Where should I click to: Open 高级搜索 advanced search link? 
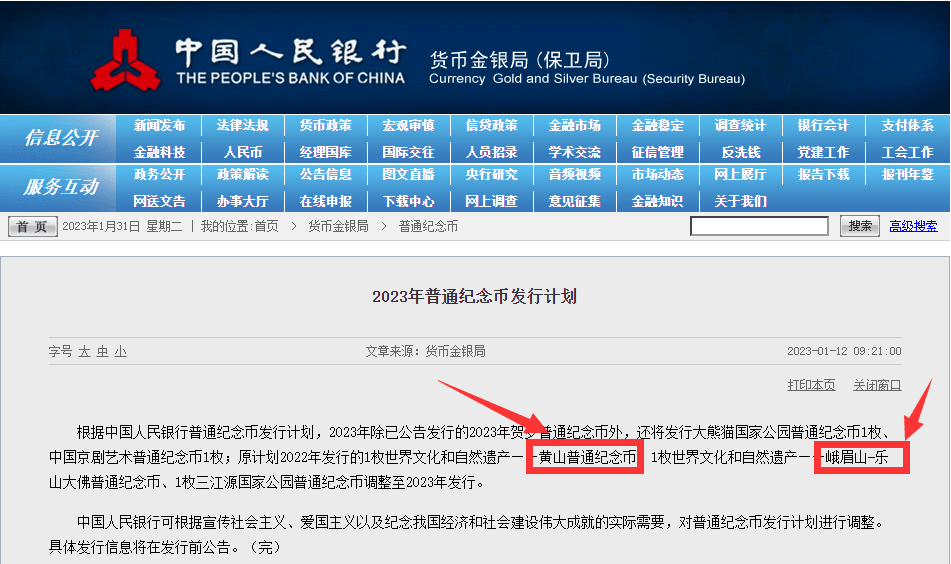[x=913, y=226]
